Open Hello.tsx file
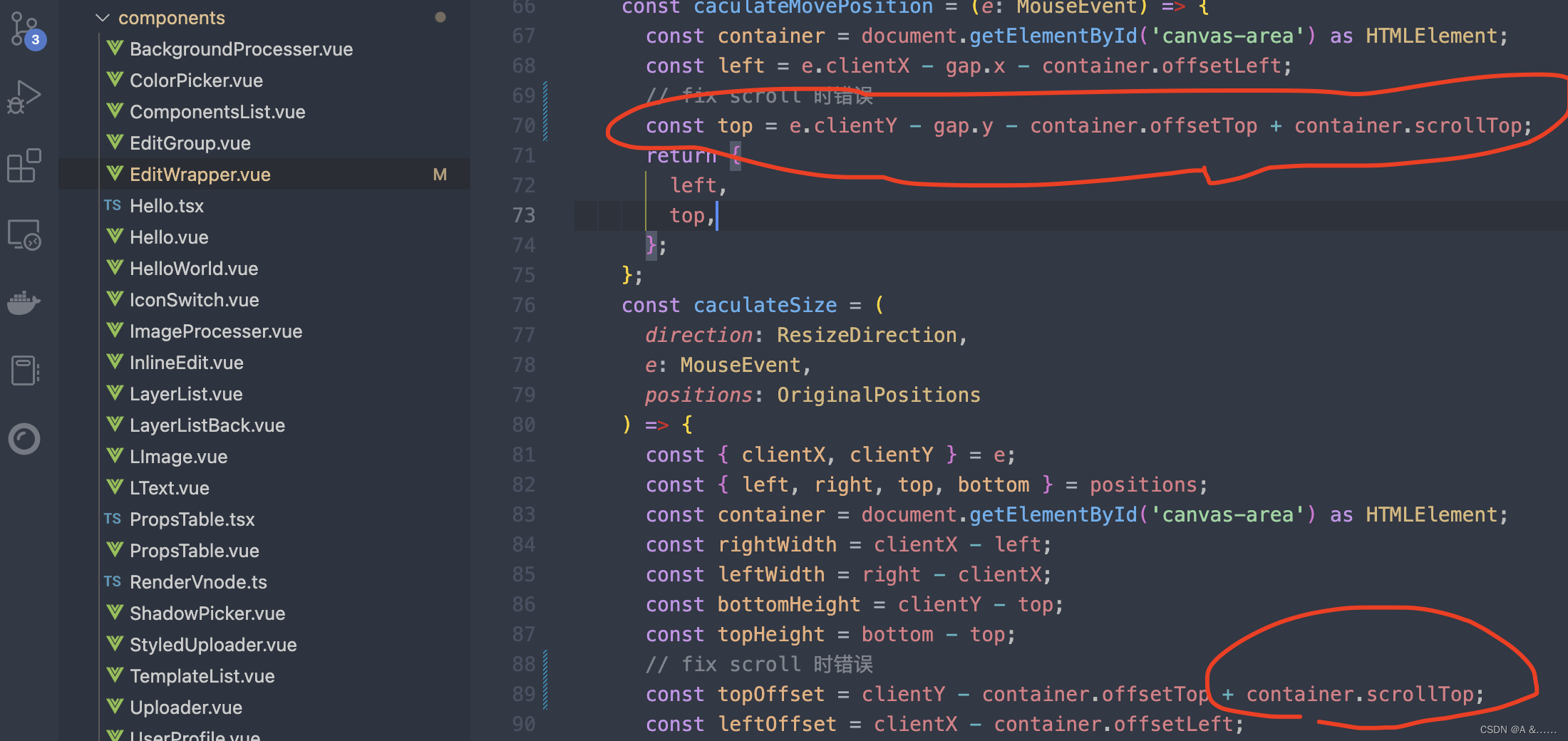The width and height of the screenshot is (1568, 741). point(167,206)
